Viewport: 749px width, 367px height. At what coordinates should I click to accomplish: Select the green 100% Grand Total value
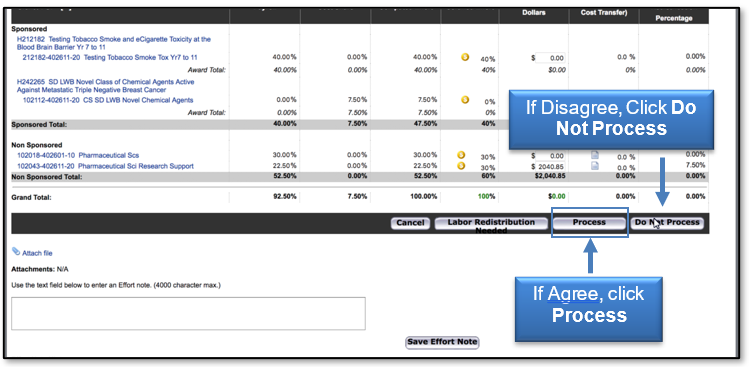[487, 197]
